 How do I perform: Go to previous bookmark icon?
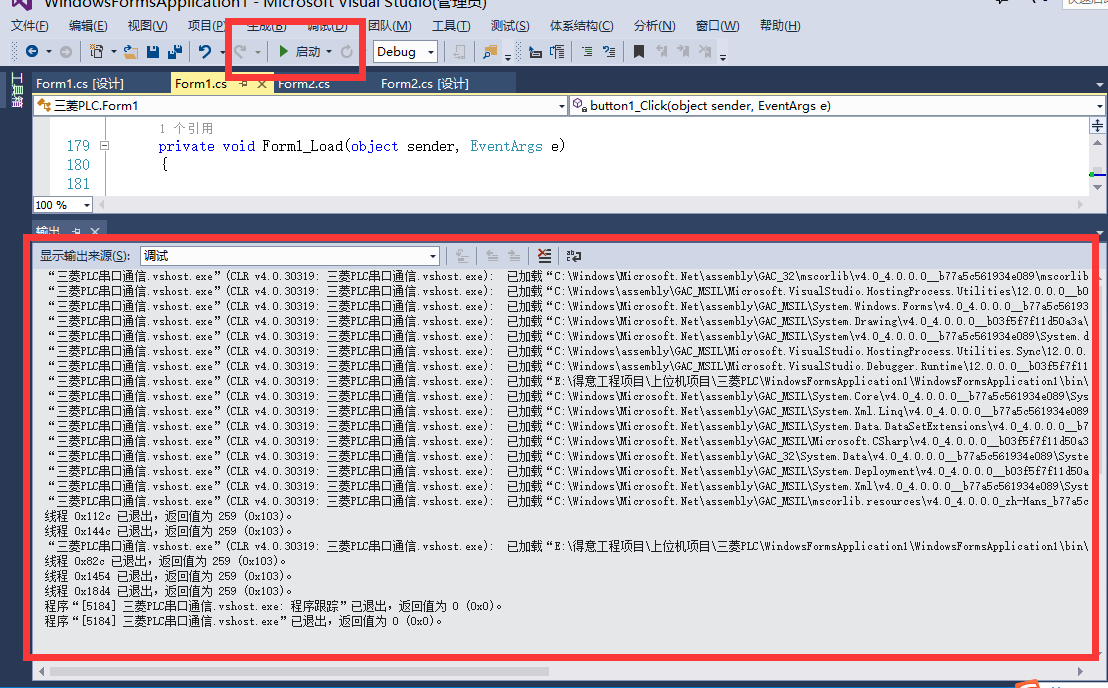[661, 52]
